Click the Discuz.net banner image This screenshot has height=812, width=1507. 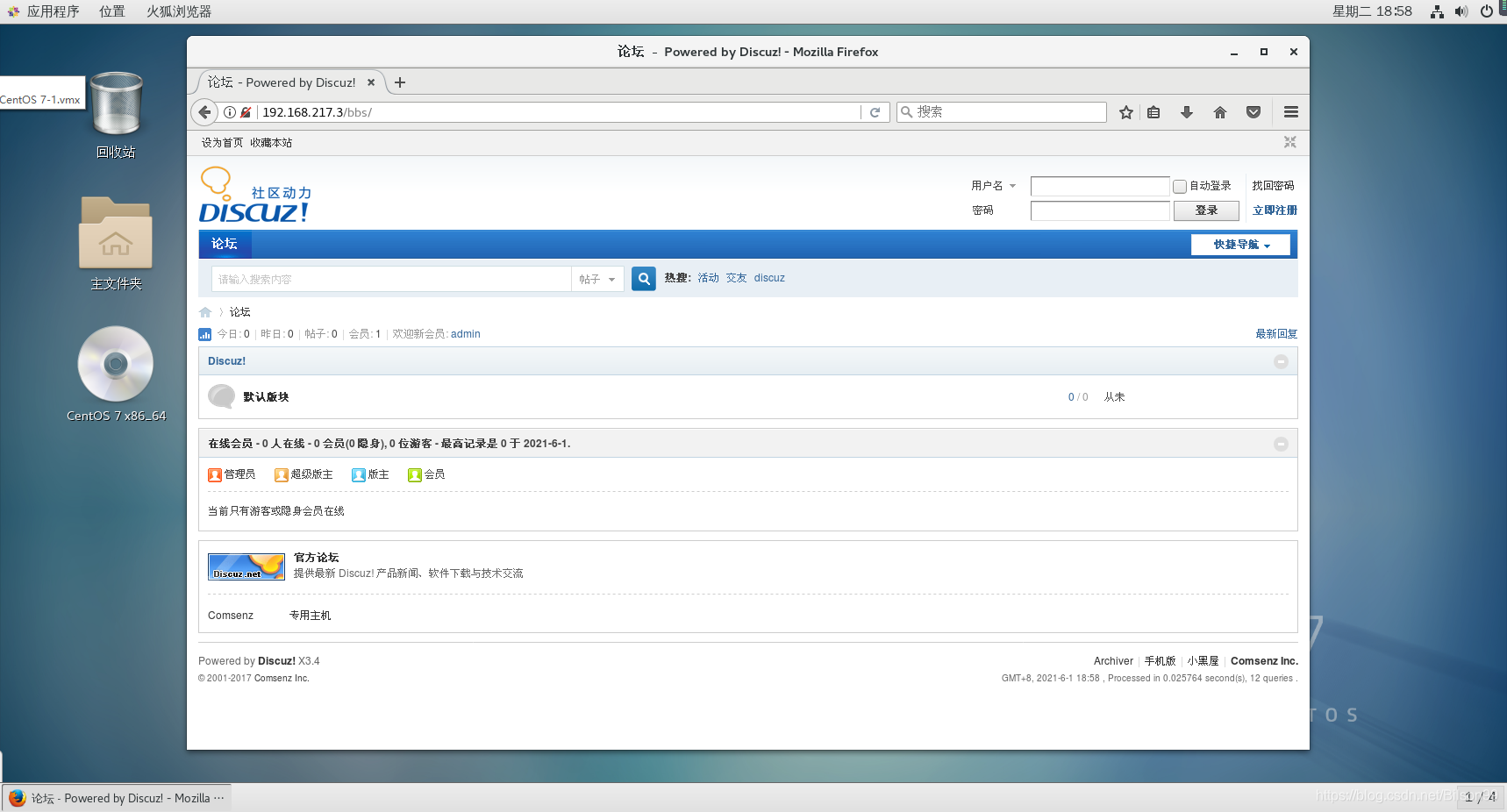coord(246,566)
